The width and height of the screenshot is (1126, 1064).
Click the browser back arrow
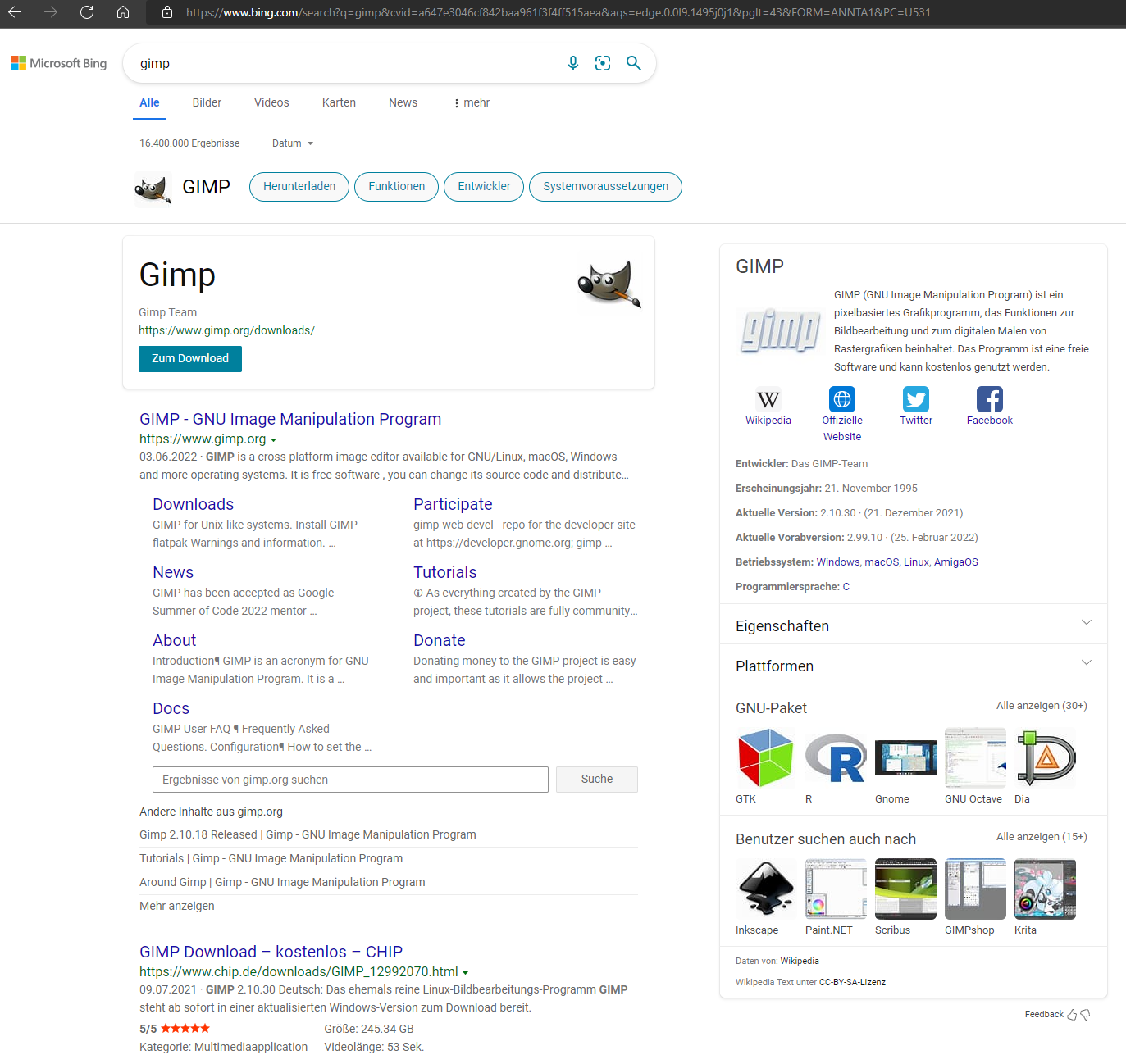15,12
